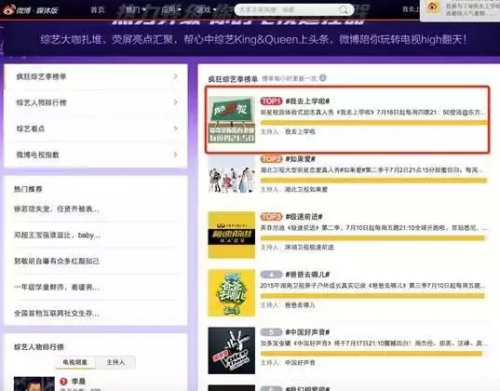500x391 pixels.
Task: Click the yellow popularity bar under #我去上学啦#
Action: point(374,123)
